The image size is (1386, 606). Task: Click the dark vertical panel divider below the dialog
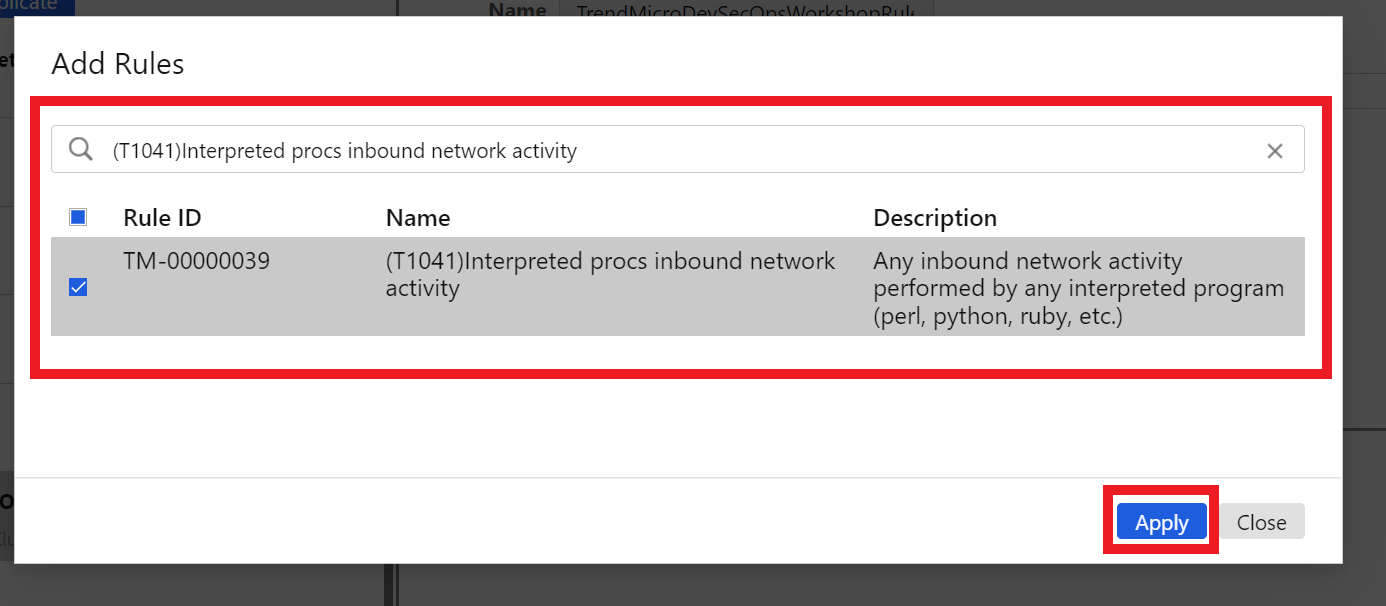[391, 585]
